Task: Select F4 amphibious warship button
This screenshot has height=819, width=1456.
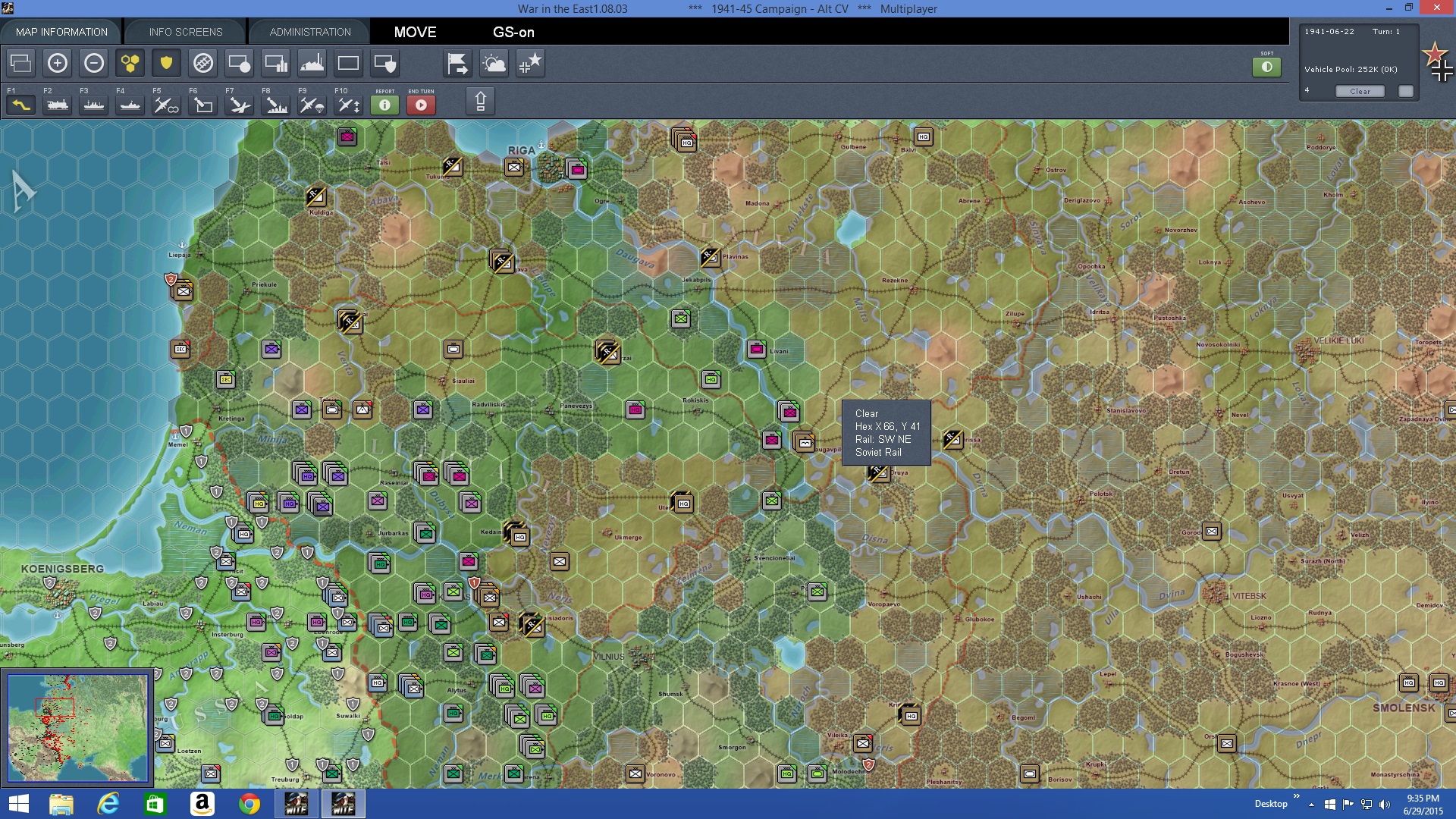Action: click(130, 105)
